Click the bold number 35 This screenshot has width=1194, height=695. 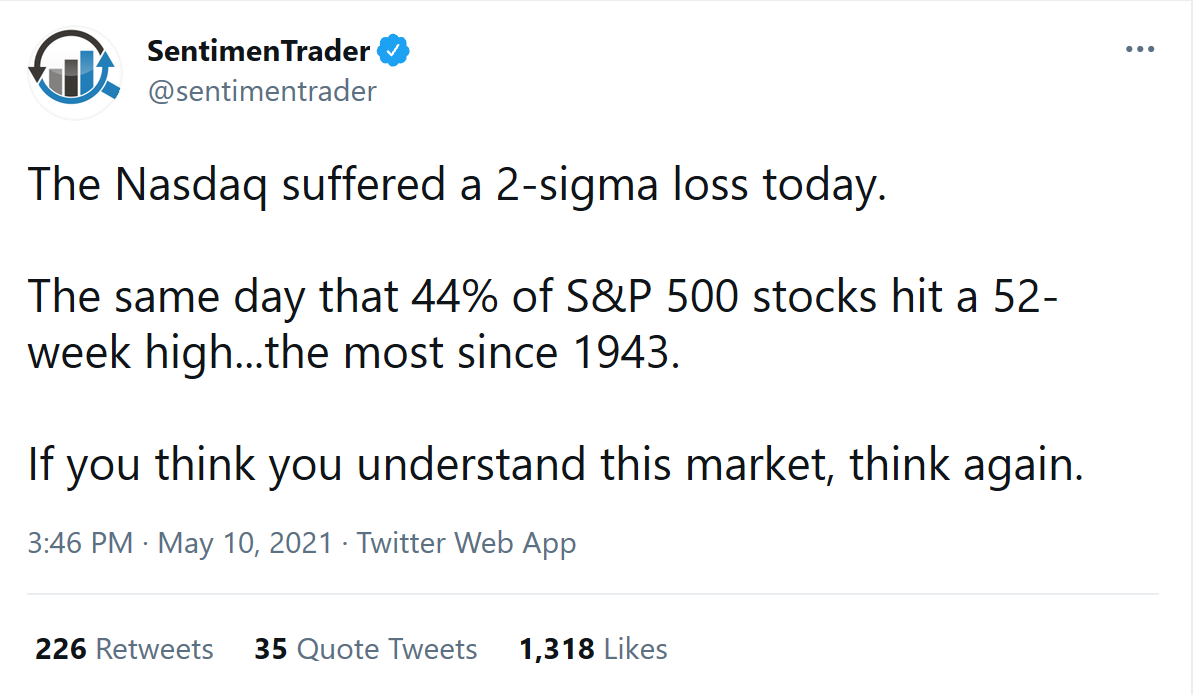271,649
